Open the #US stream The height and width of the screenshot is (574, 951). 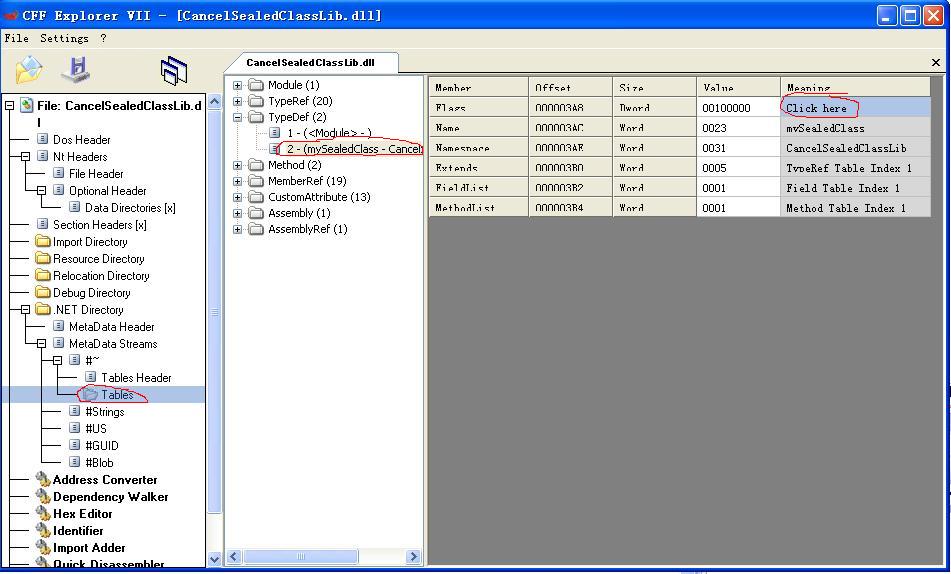click(x=96, y=428)
